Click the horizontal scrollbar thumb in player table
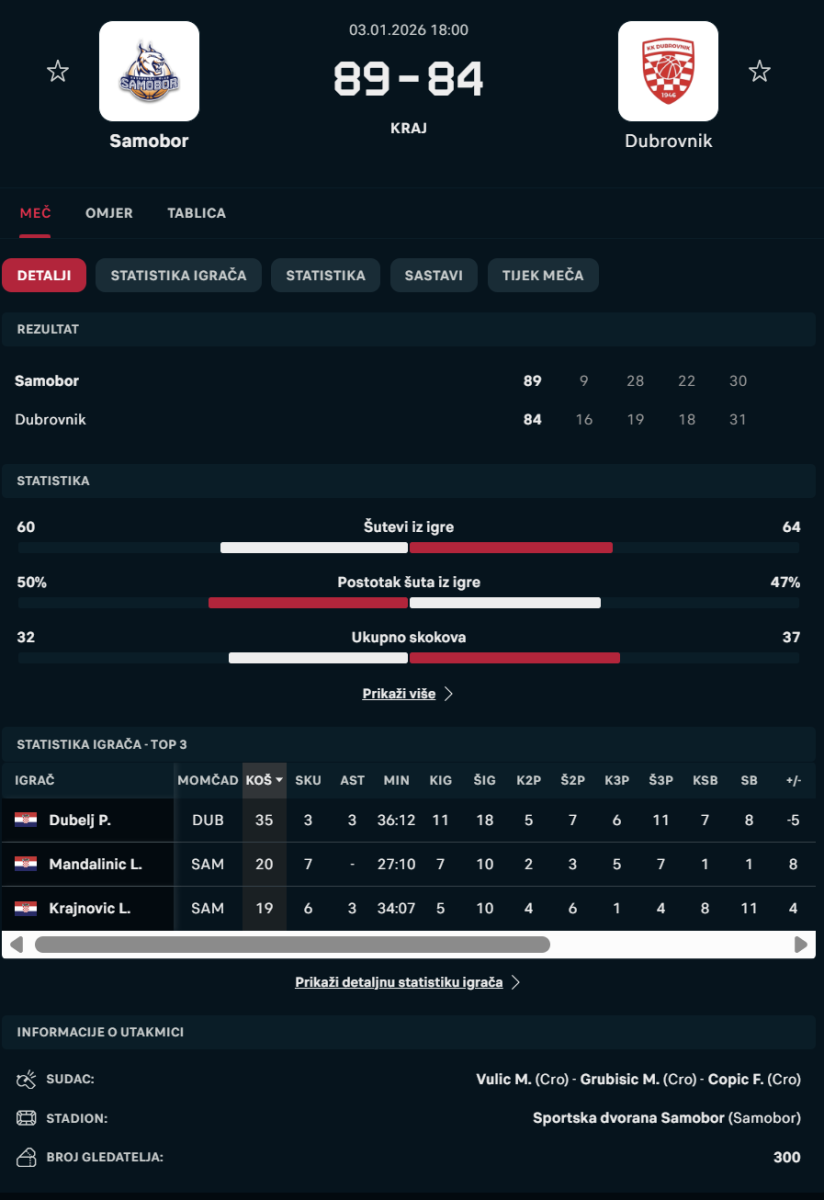Viewport: 824px width, 1200px height. click(292, 944)
